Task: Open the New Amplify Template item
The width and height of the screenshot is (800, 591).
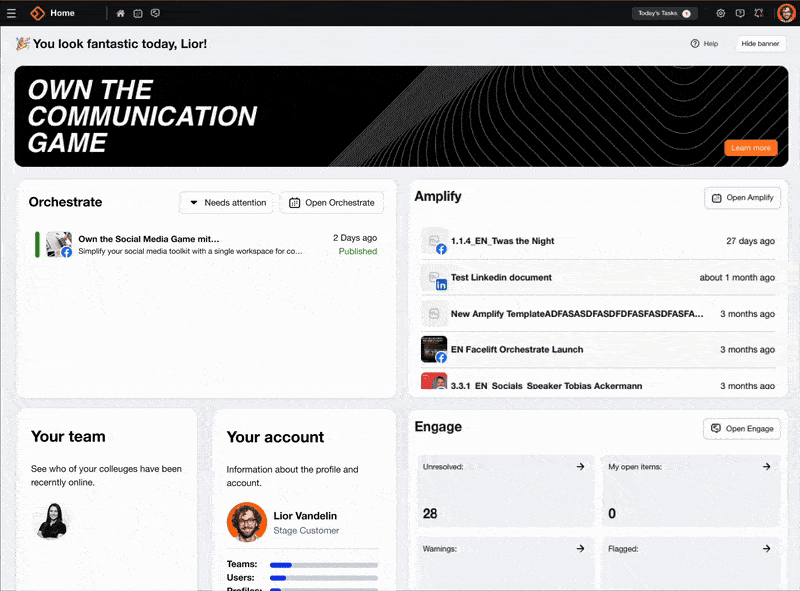Action: (x=597, y=314)
